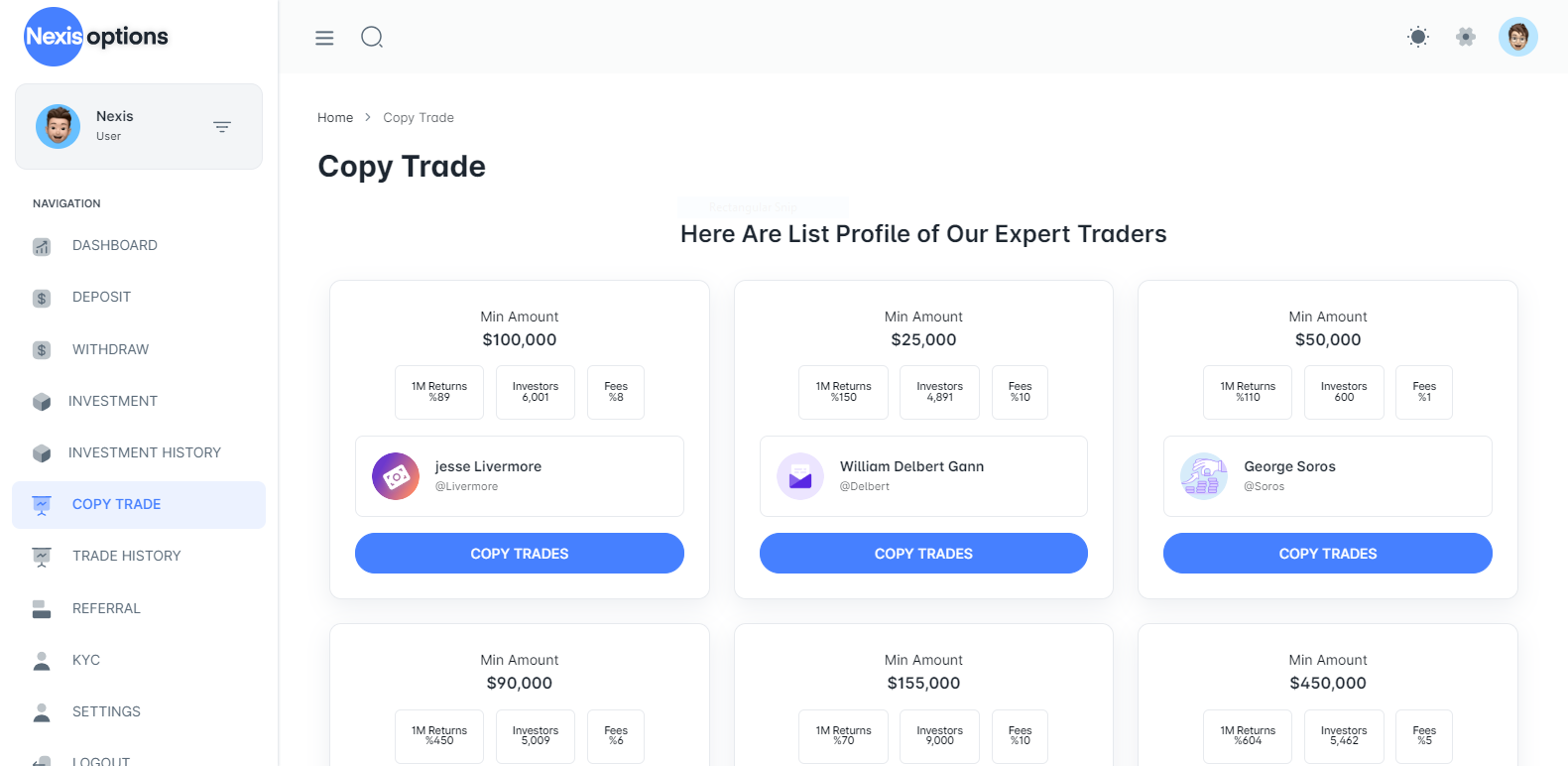The image size is (1568, 766).
Task: Click the Home breadcrumb link
Action: [x=335, y=118]
